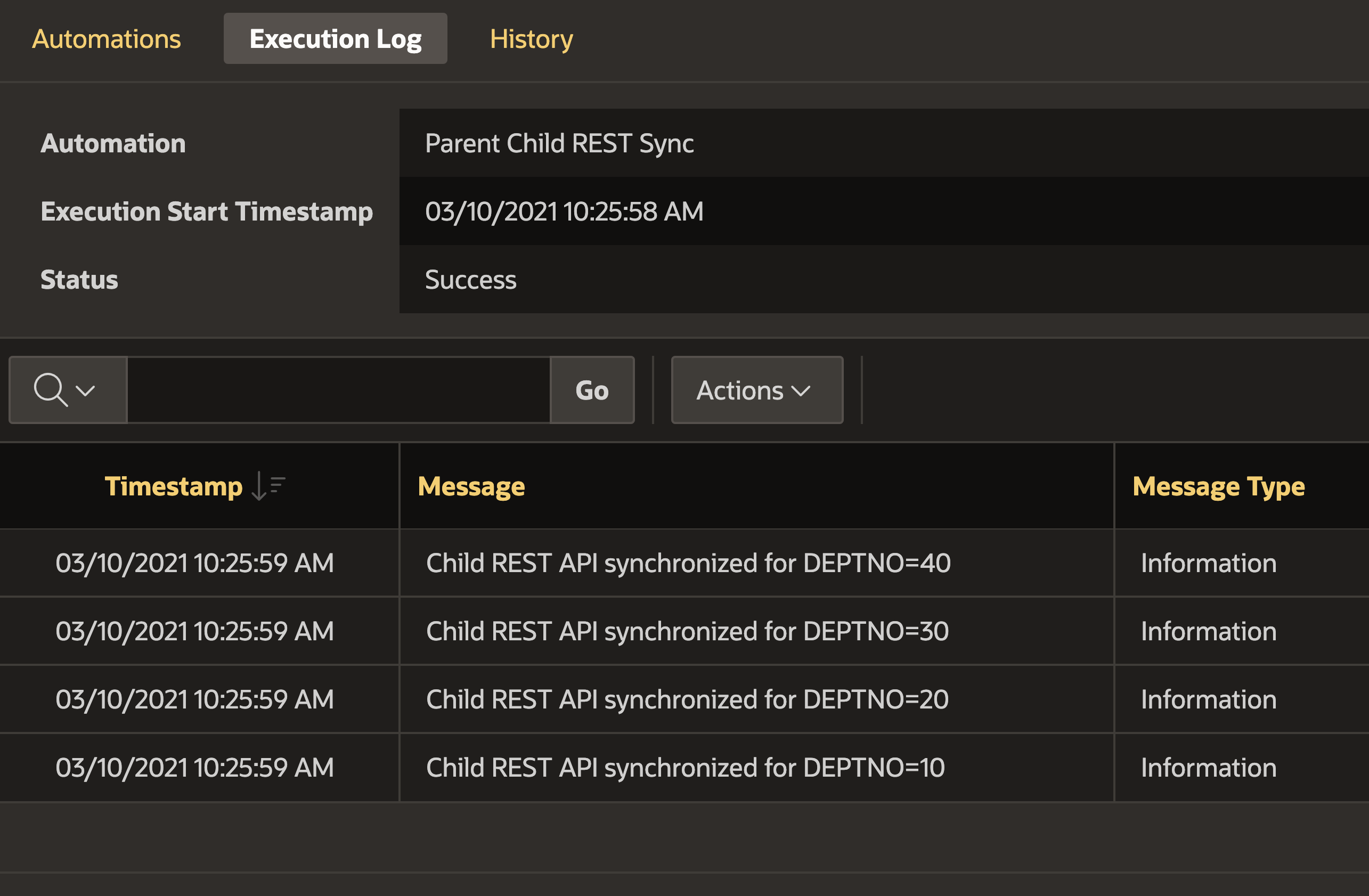Select the Execution Log tab

pyautogui.click(x=336, y=38)
